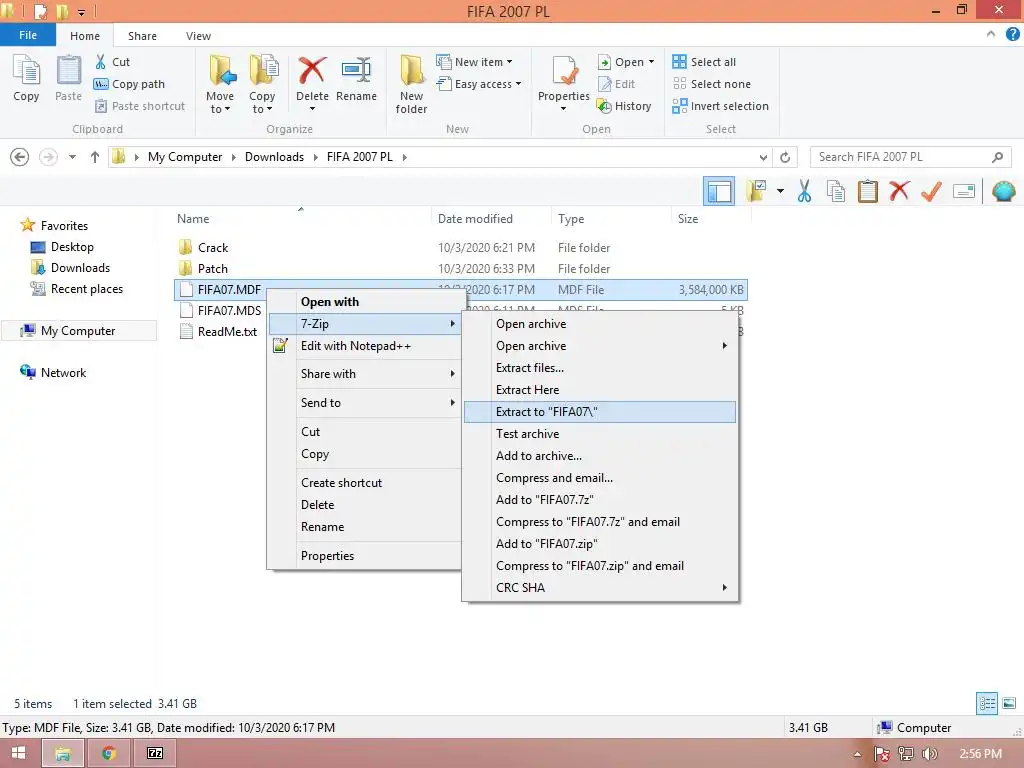1024x768 pixels.
Task: Select Extract files... option
Action: (x=600, y=368)
